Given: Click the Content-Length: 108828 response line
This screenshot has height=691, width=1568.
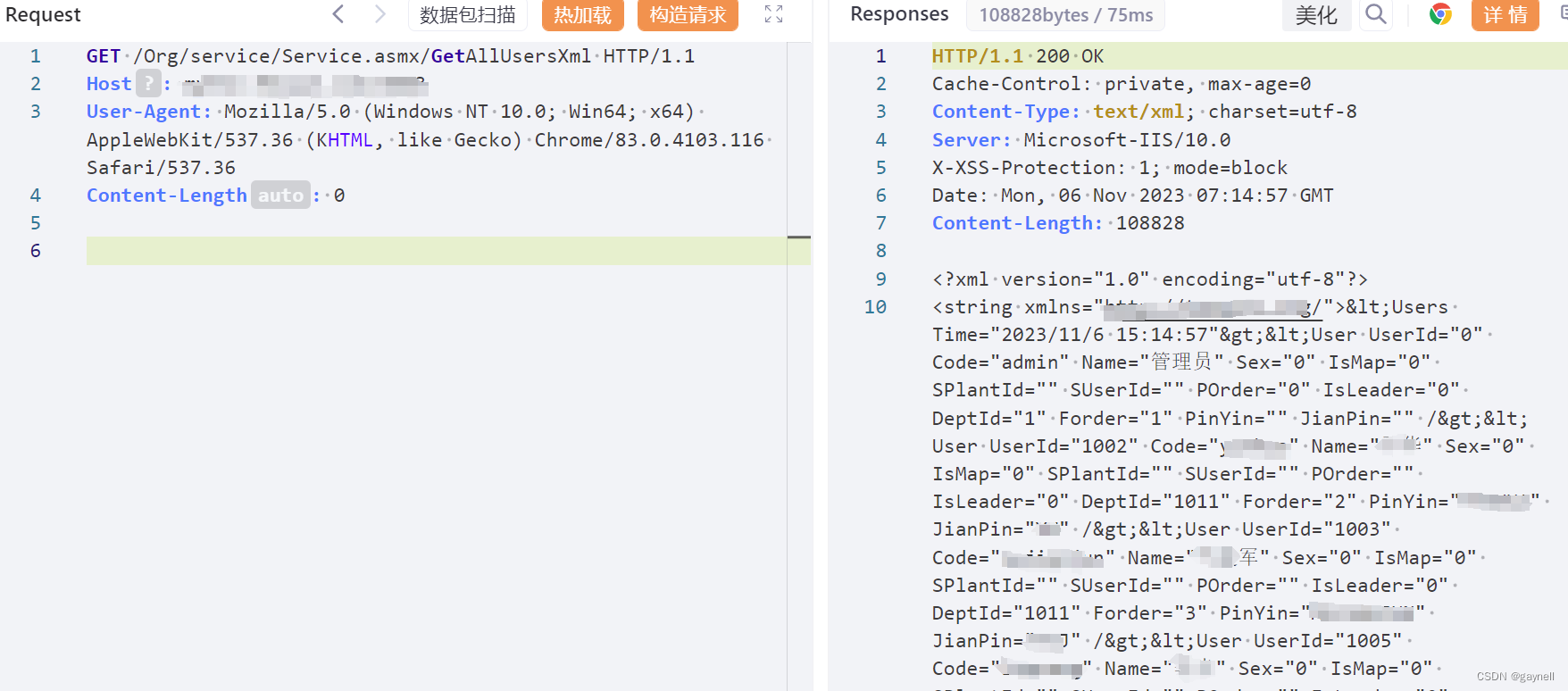Looking at the screenshot, I should point(1058,223).
